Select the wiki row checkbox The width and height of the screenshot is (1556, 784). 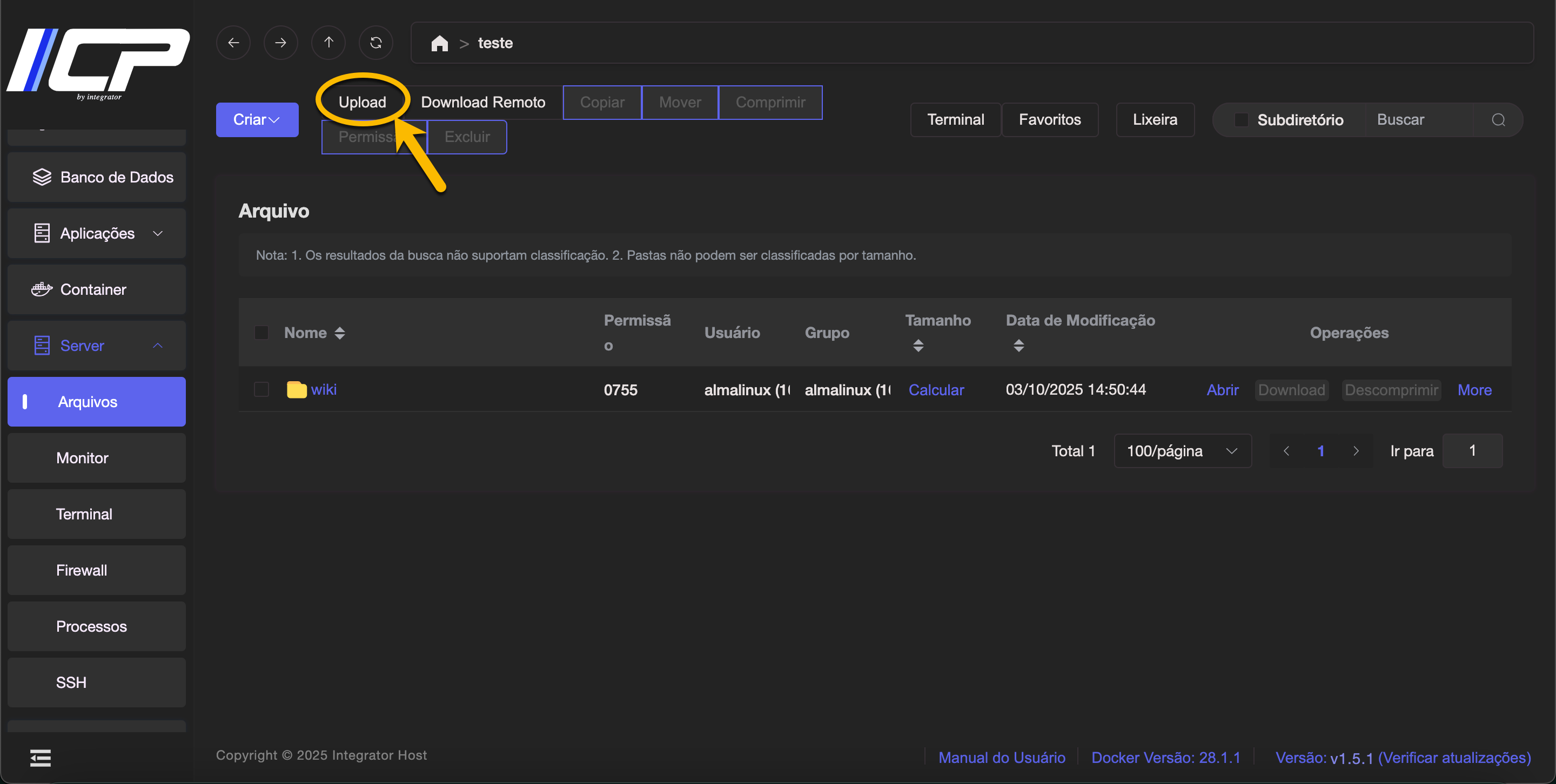pyautogui.click(x=261, y=390)
